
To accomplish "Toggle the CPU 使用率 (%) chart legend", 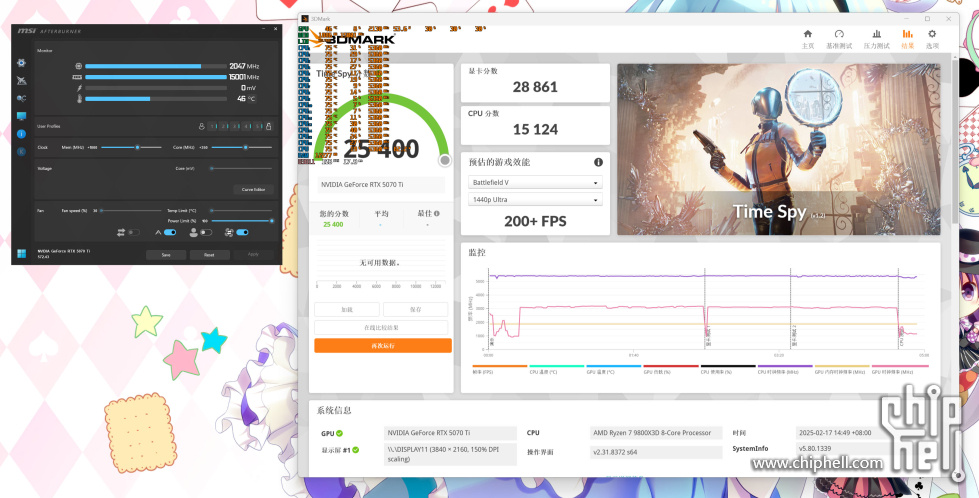I will tap(728, 369).
